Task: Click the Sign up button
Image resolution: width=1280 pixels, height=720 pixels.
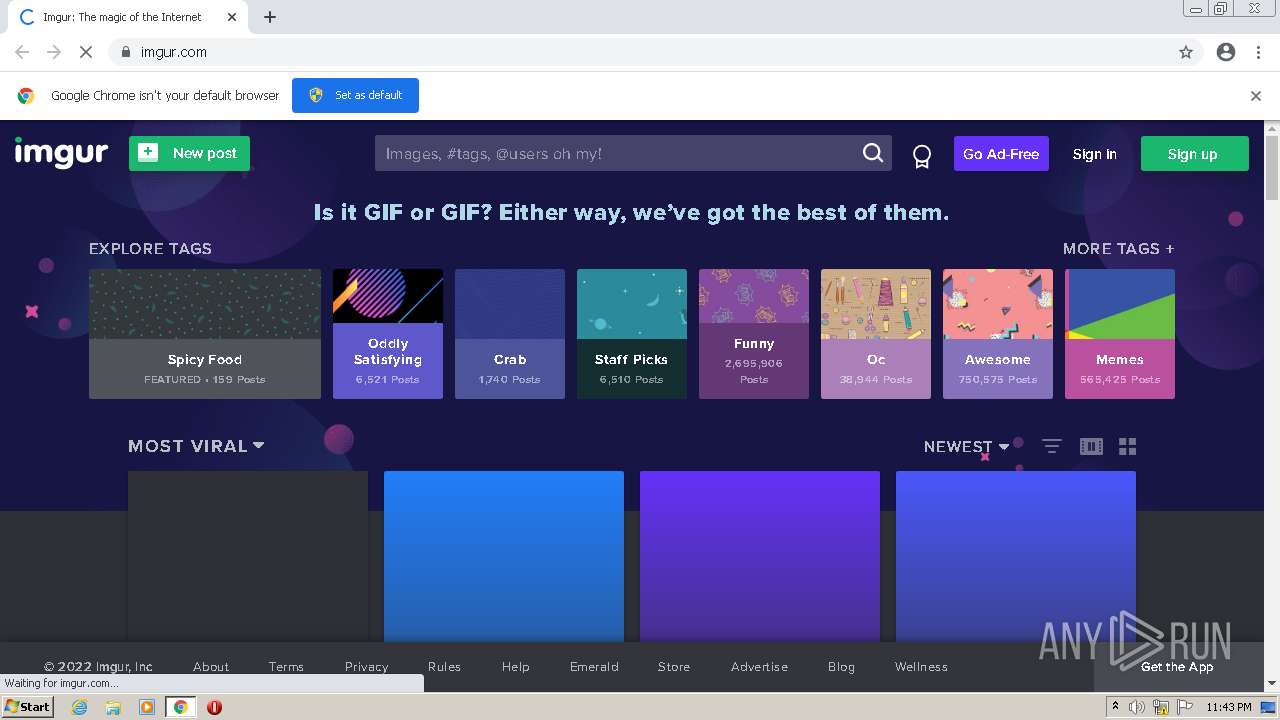Action: [1194, 154]
